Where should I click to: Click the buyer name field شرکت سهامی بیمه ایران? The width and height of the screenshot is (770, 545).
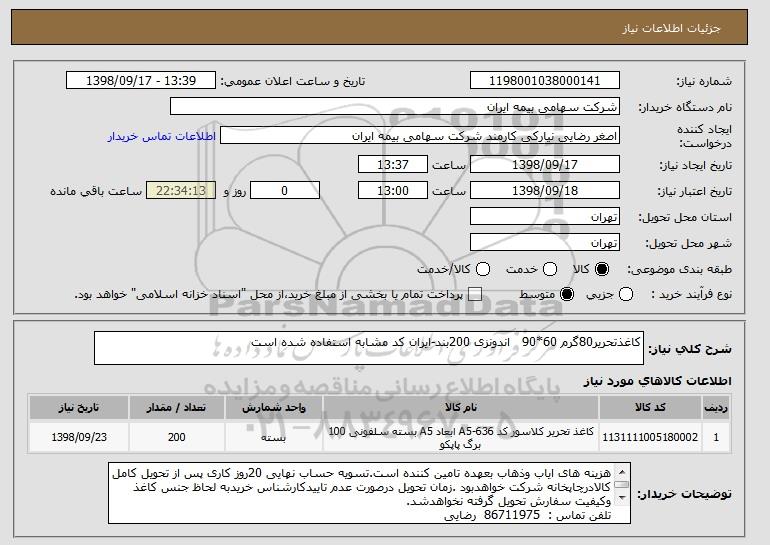395,107
